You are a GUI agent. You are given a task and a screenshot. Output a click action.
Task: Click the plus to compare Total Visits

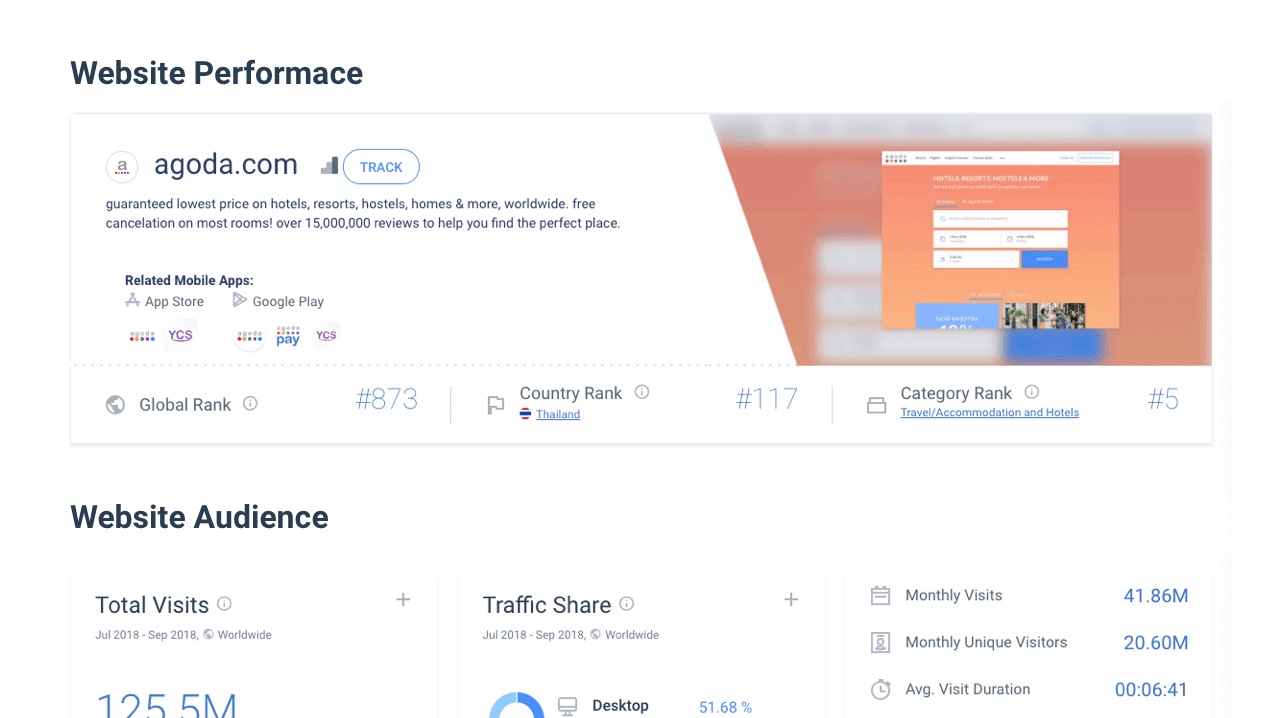point(403,600)
